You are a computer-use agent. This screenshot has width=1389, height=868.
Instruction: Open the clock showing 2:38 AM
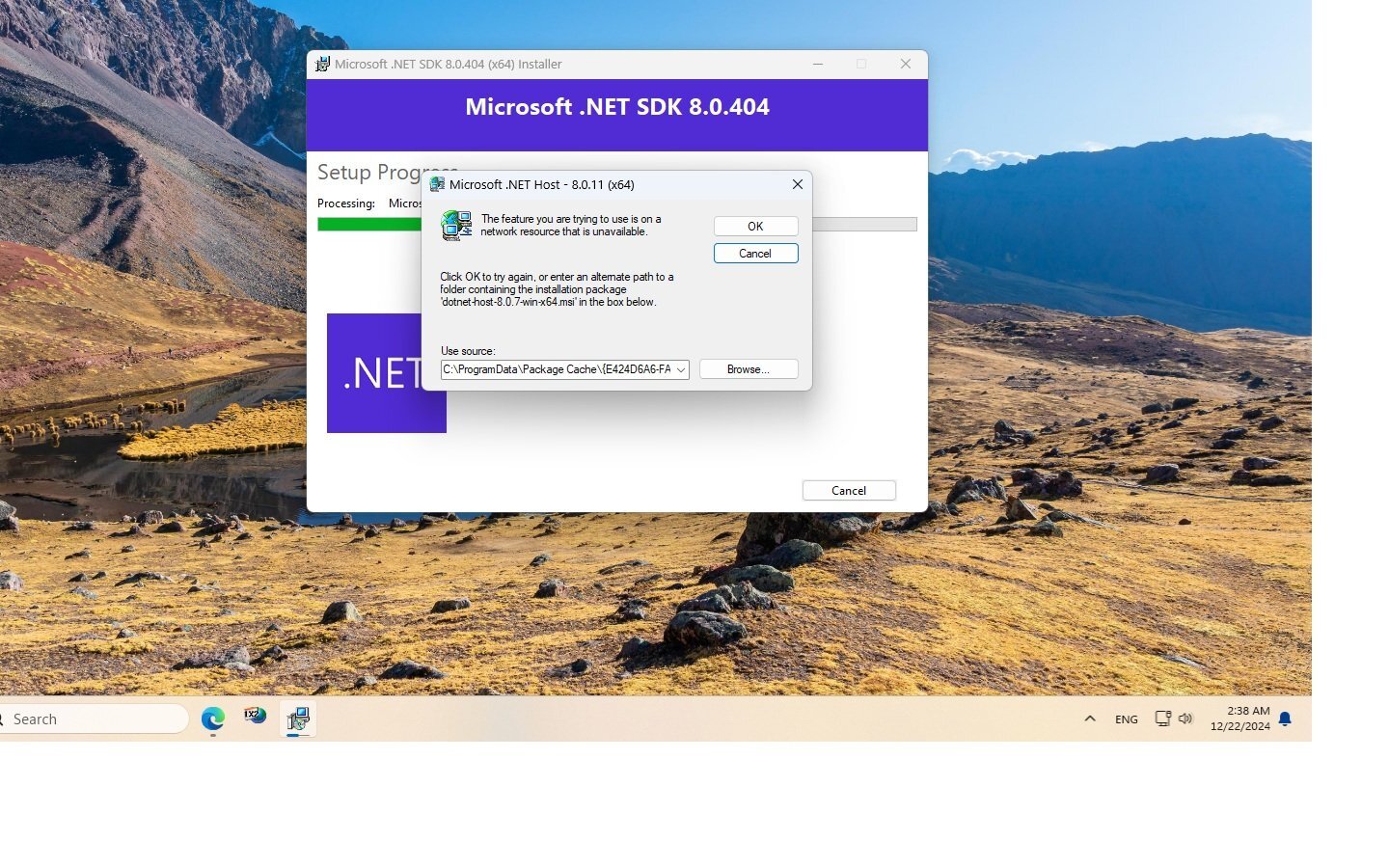[x=1240, y=719]
